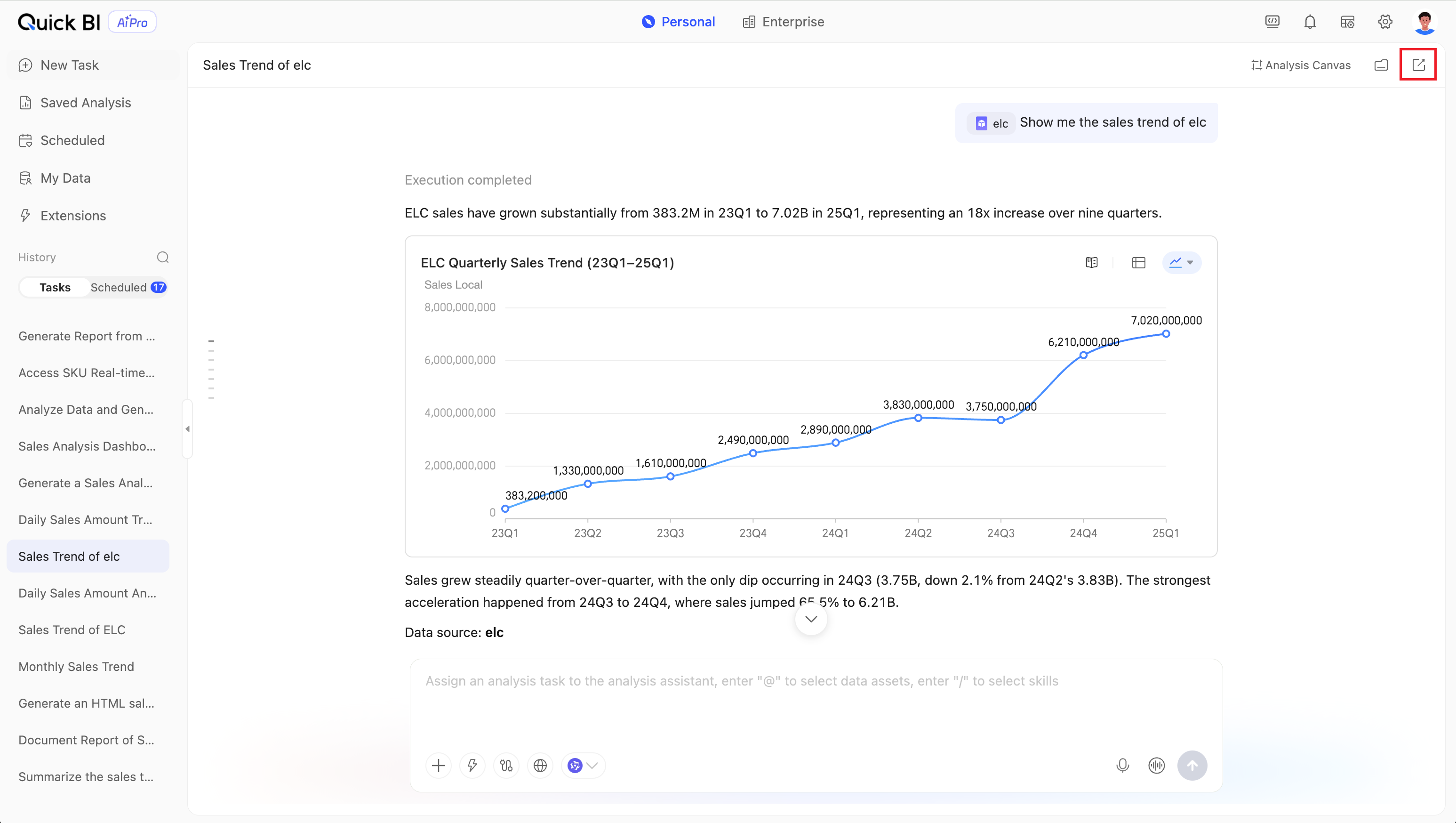Viewport: 1456px width, 823px height.
Task: Open 'Summarize the sales t...' history item
Action: [88, 777]
